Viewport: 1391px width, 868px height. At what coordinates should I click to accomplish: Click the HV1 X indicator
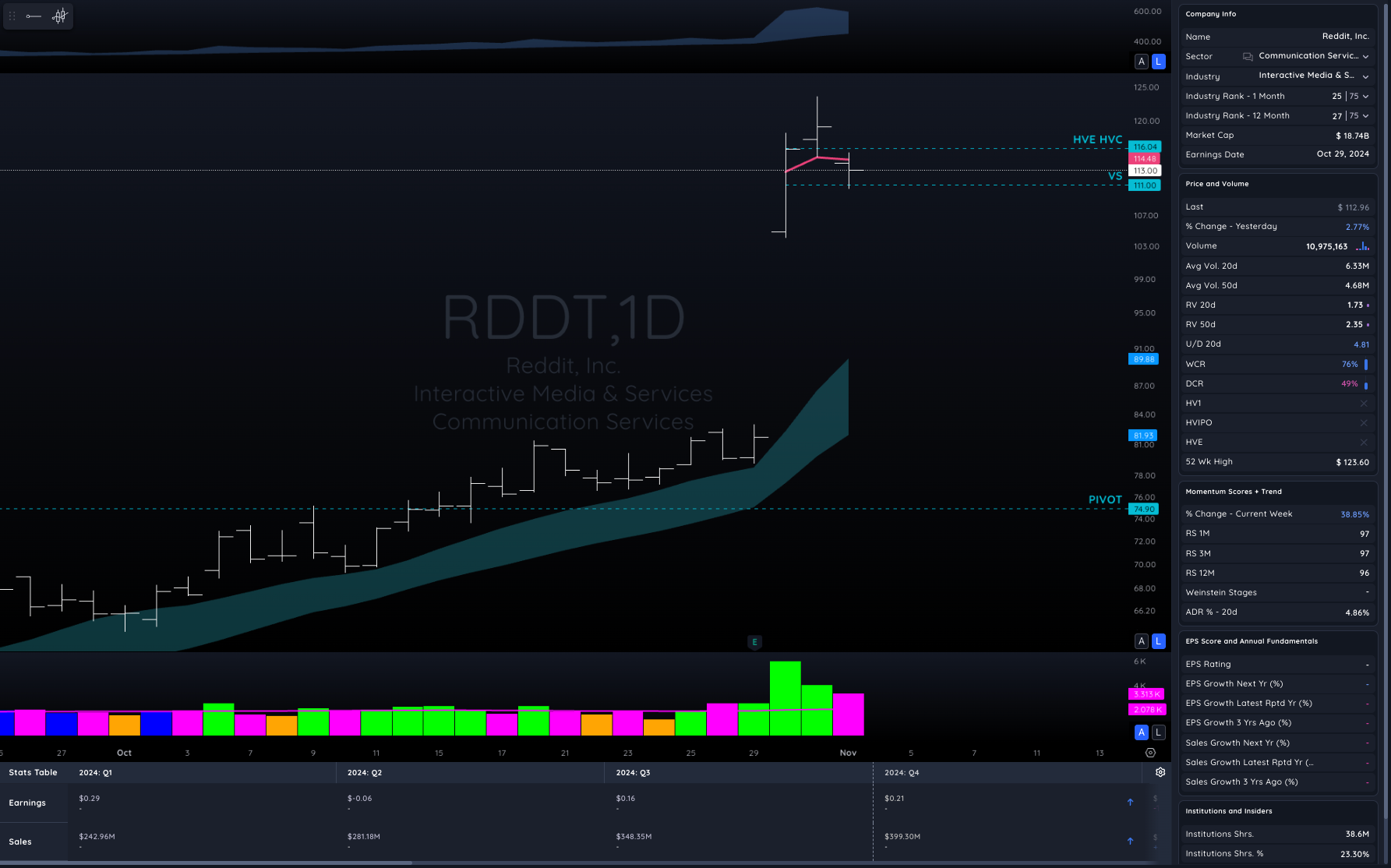(1364, 403)
